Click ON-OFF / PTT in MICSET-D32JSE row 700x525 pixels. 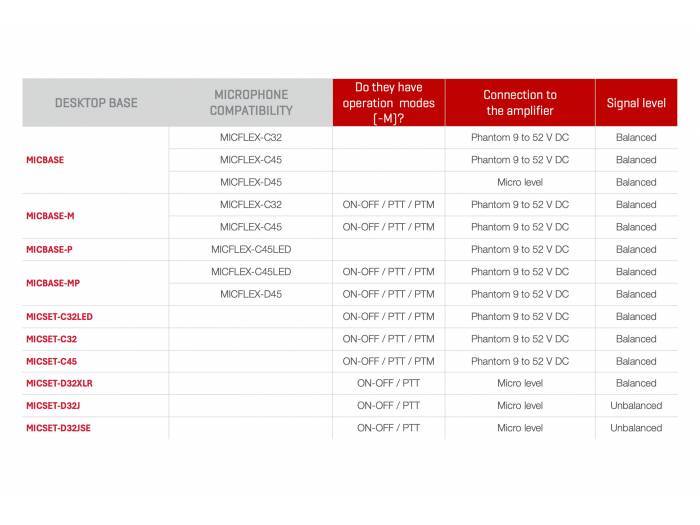click(x=388, y=428)
